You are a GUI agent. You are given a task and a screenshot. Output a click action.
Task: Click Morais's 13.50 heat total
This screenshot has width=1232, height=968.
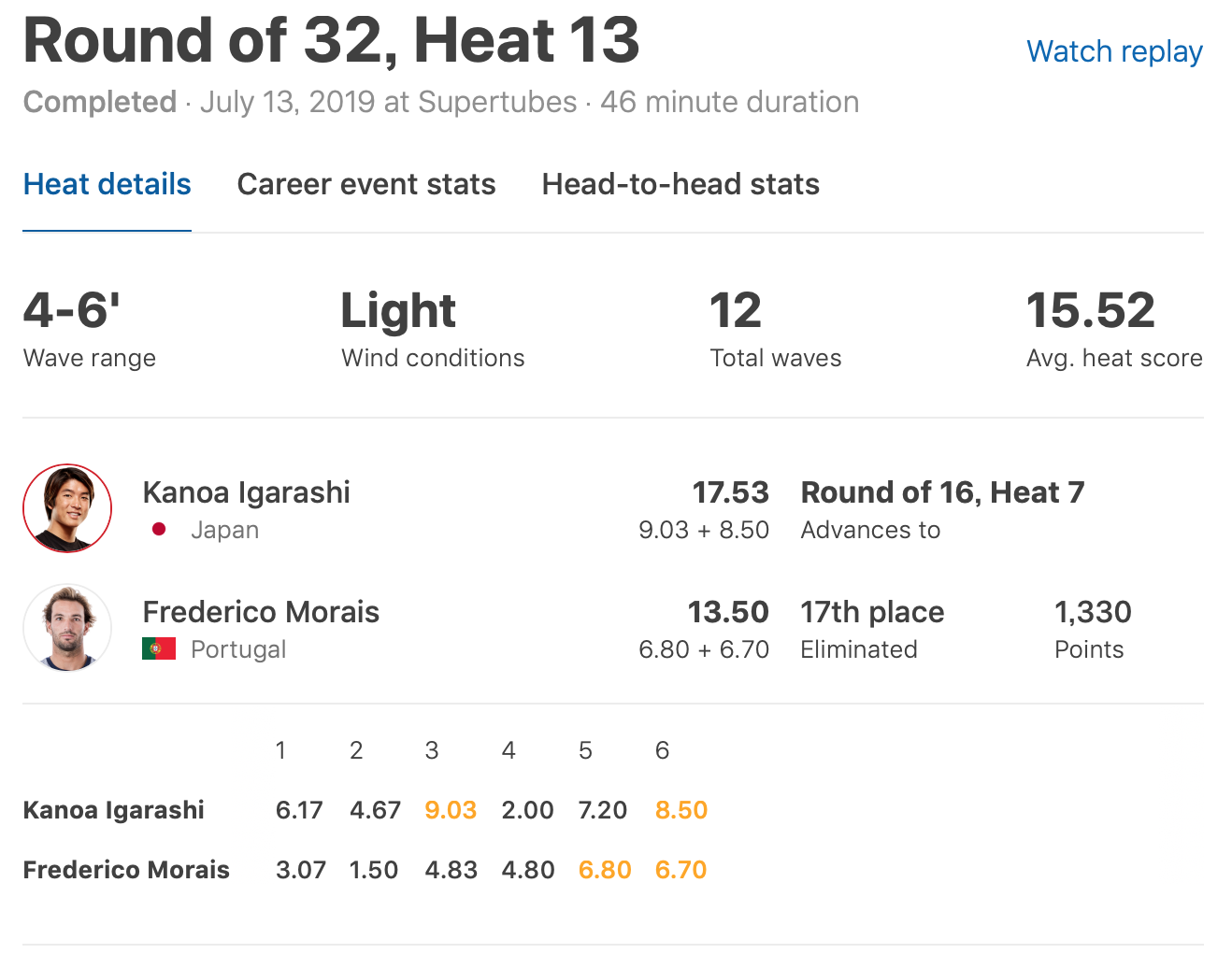728,612
